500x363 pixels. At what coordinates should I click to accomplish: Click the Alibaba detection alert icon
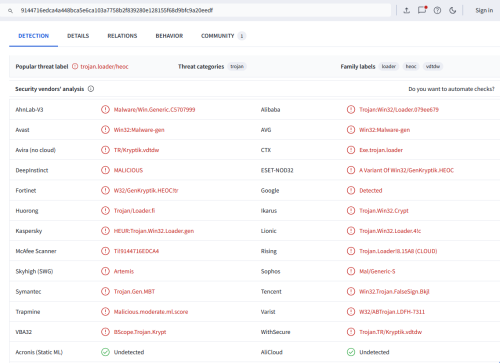point(351,109)
